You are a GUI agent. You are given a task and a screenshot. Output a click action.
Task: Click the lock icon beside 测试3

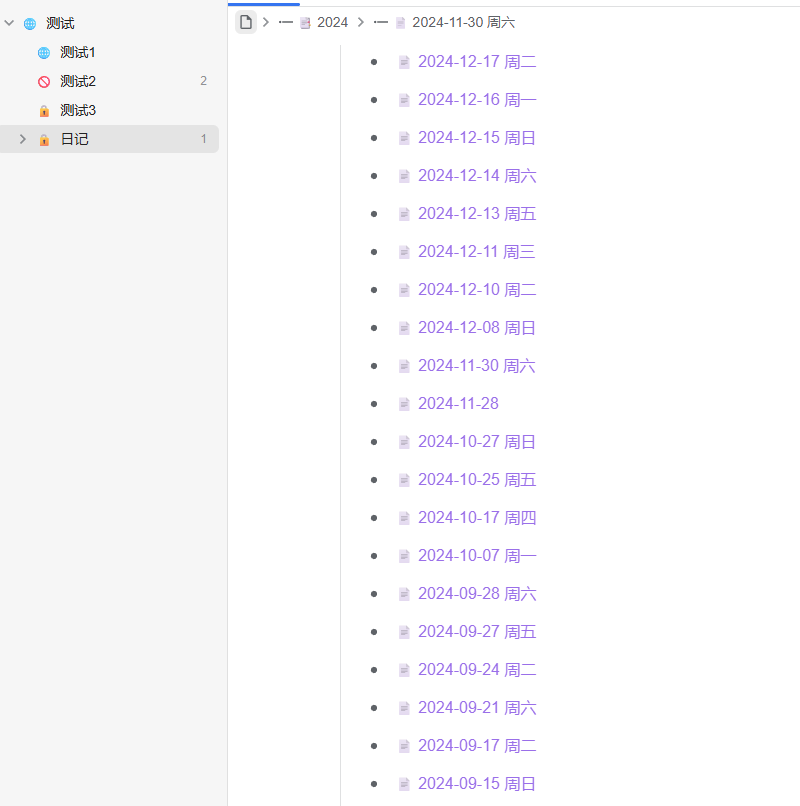(44, 111)
